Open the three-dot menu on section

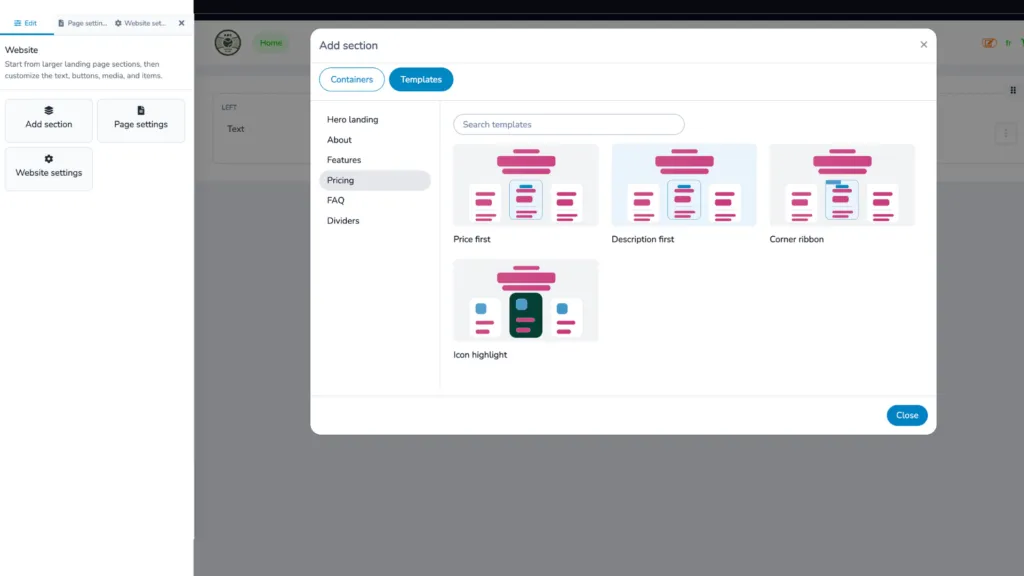pos(1006,133)
